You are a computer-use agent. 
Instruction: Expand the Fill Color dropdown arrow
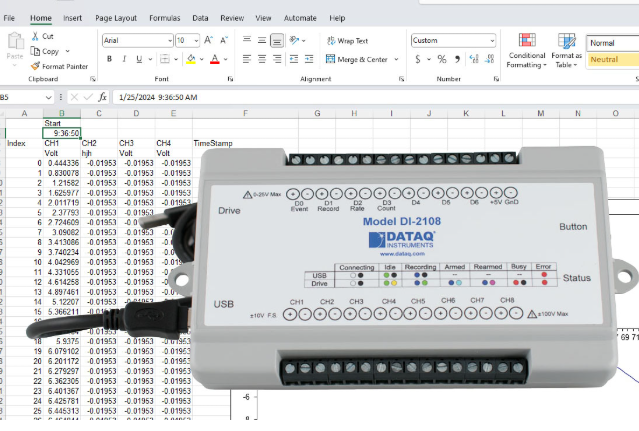click(x=202, y=59)
